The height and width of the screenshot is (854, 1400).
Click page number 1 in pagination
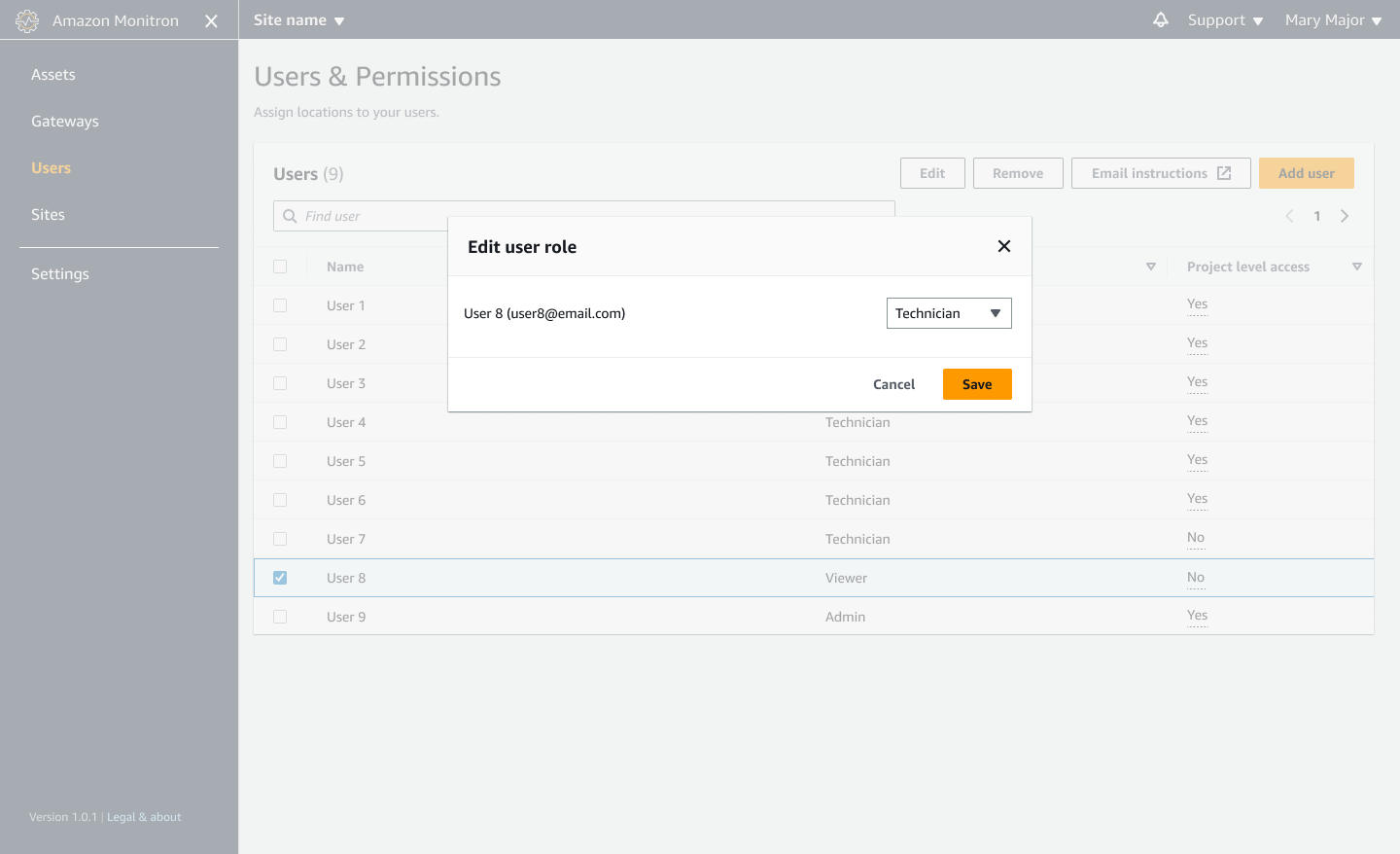pos(1316,215)
